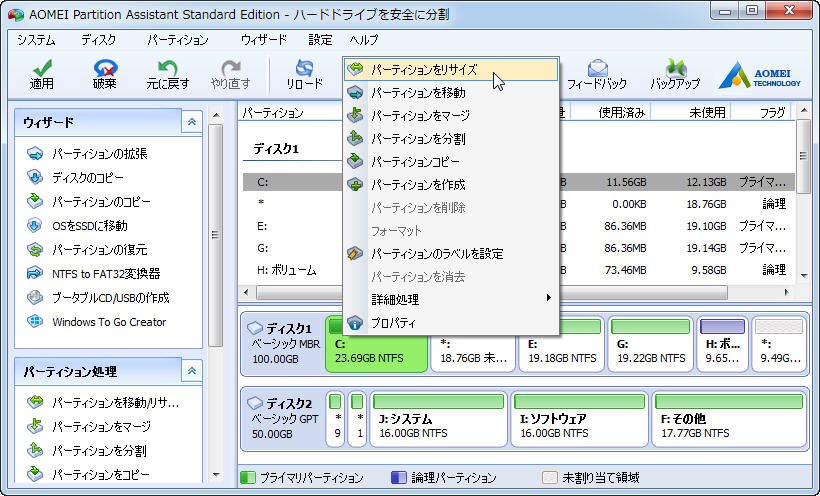The image size is (820, 496).
Task: Click the パーティション column header
Action: (290, 112)
